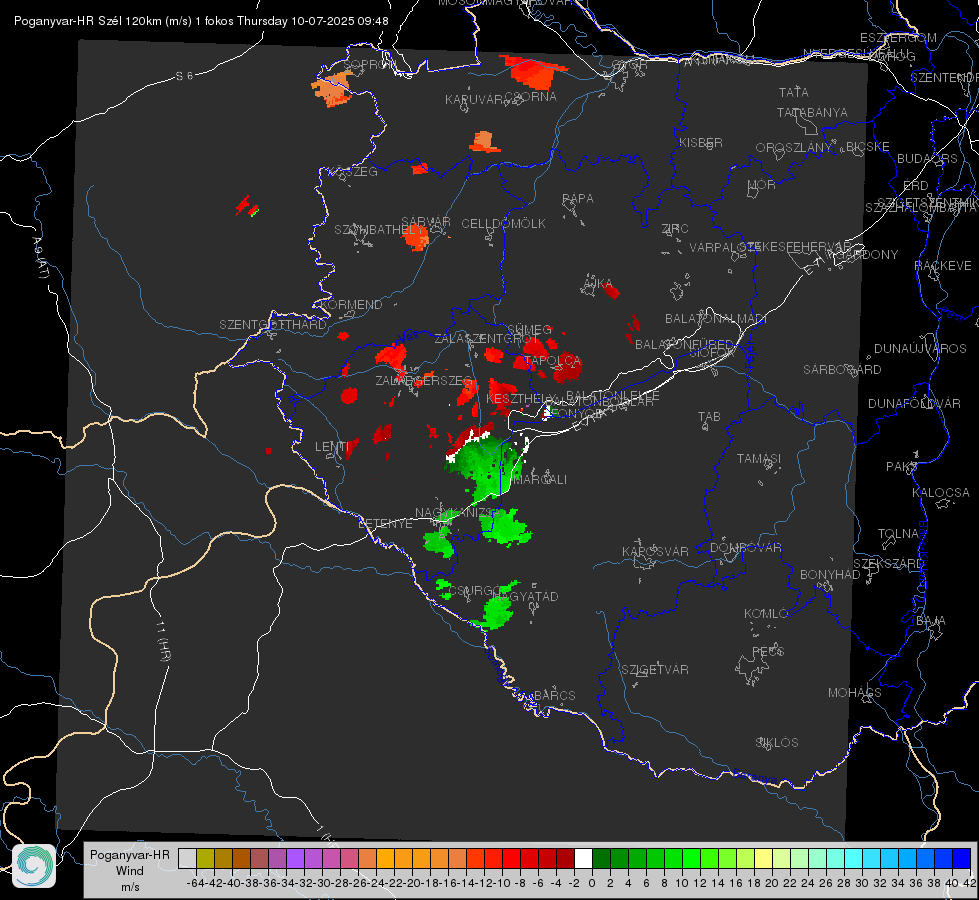The width and height of the screenshot is (979, 900).
Task: Select the KALOCSA label
Action: pos(941,493)
